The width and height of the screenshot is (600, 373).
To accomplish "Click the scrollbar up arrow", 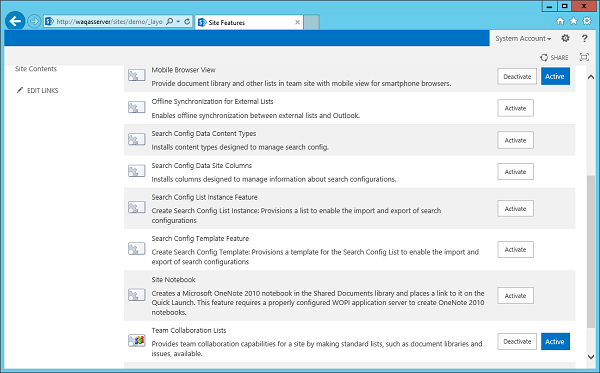I will coord(591,77).
